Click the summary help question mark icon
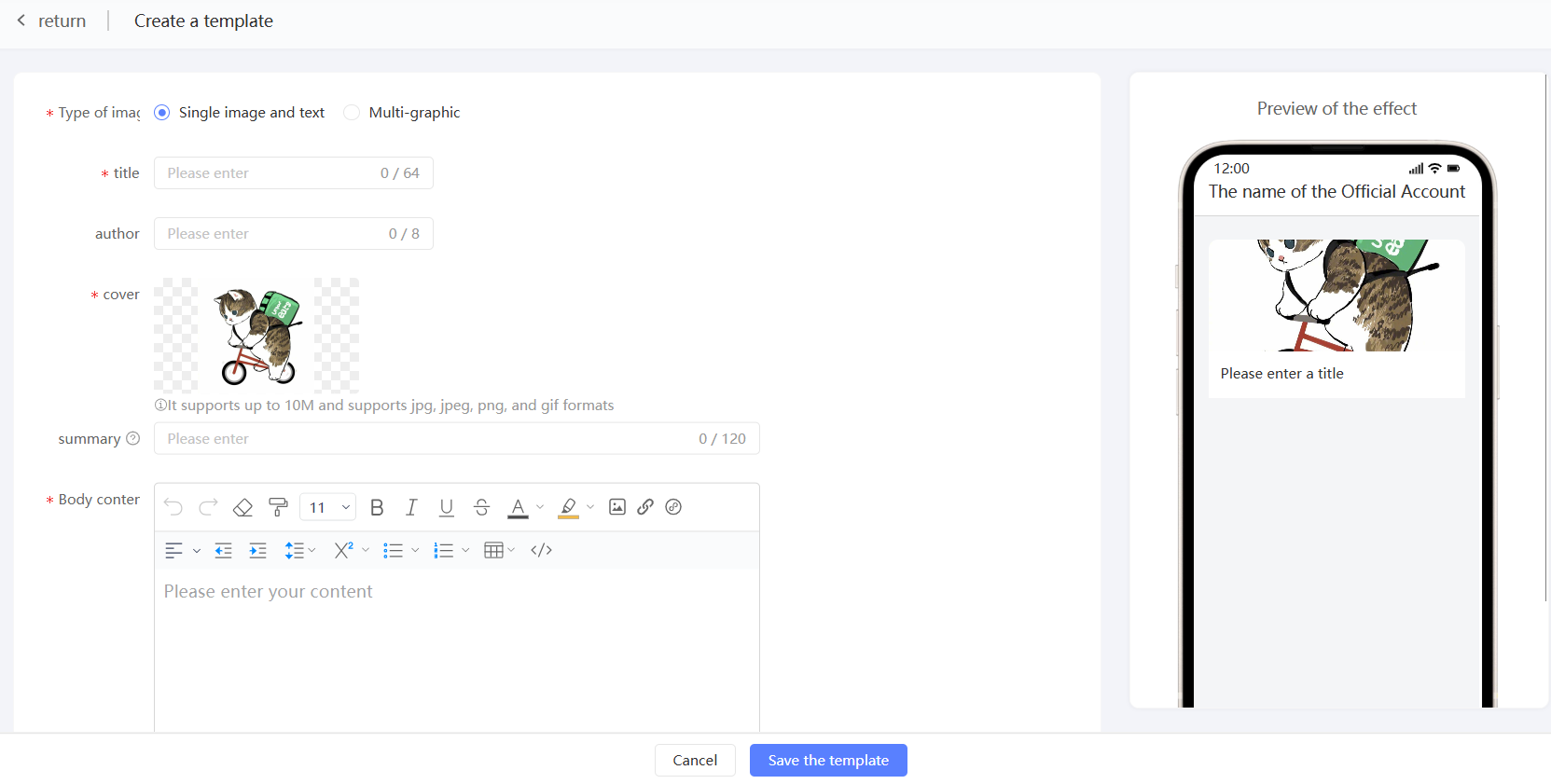1551x784 pixels. (x=132, y=438)
